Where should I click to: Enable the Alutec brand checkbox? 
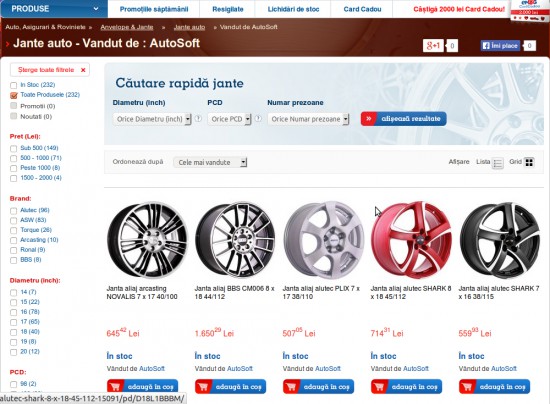14,211
